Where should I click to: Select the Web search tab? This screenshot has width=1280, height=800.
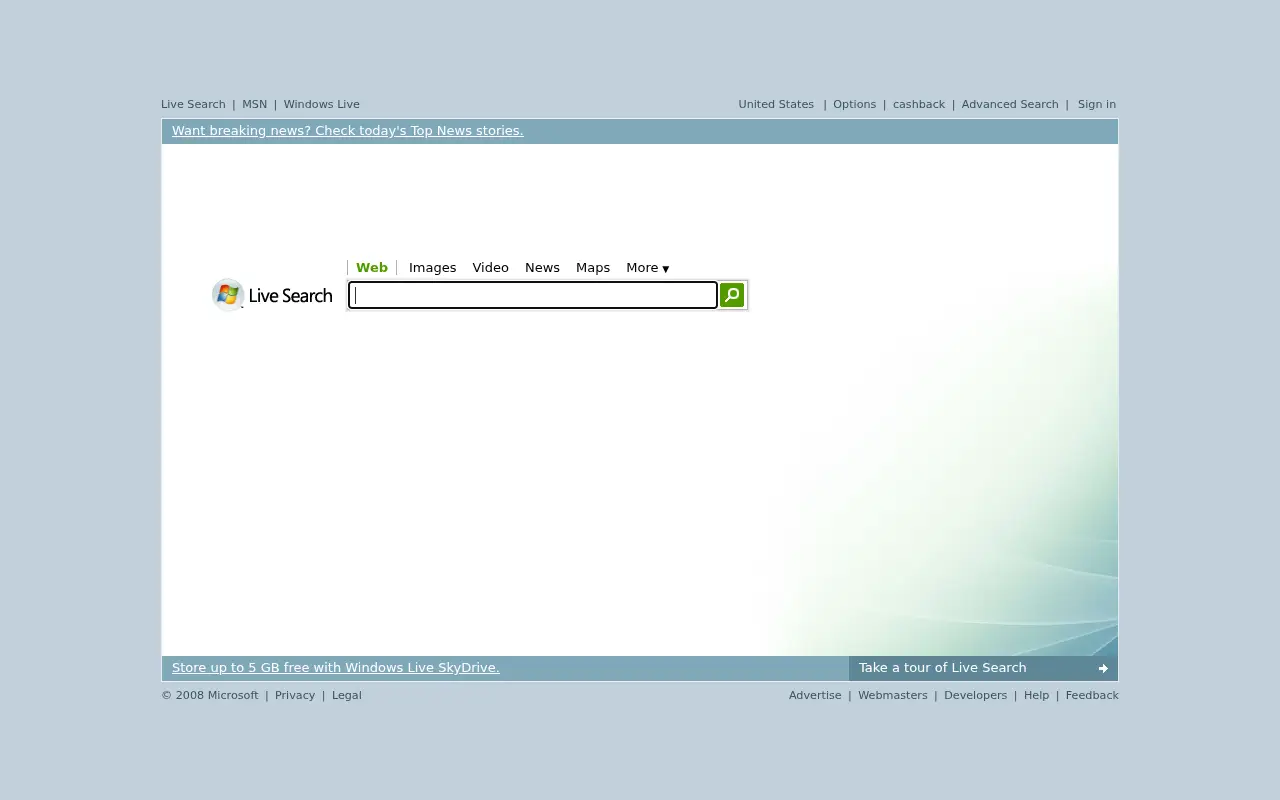[372, 268]
